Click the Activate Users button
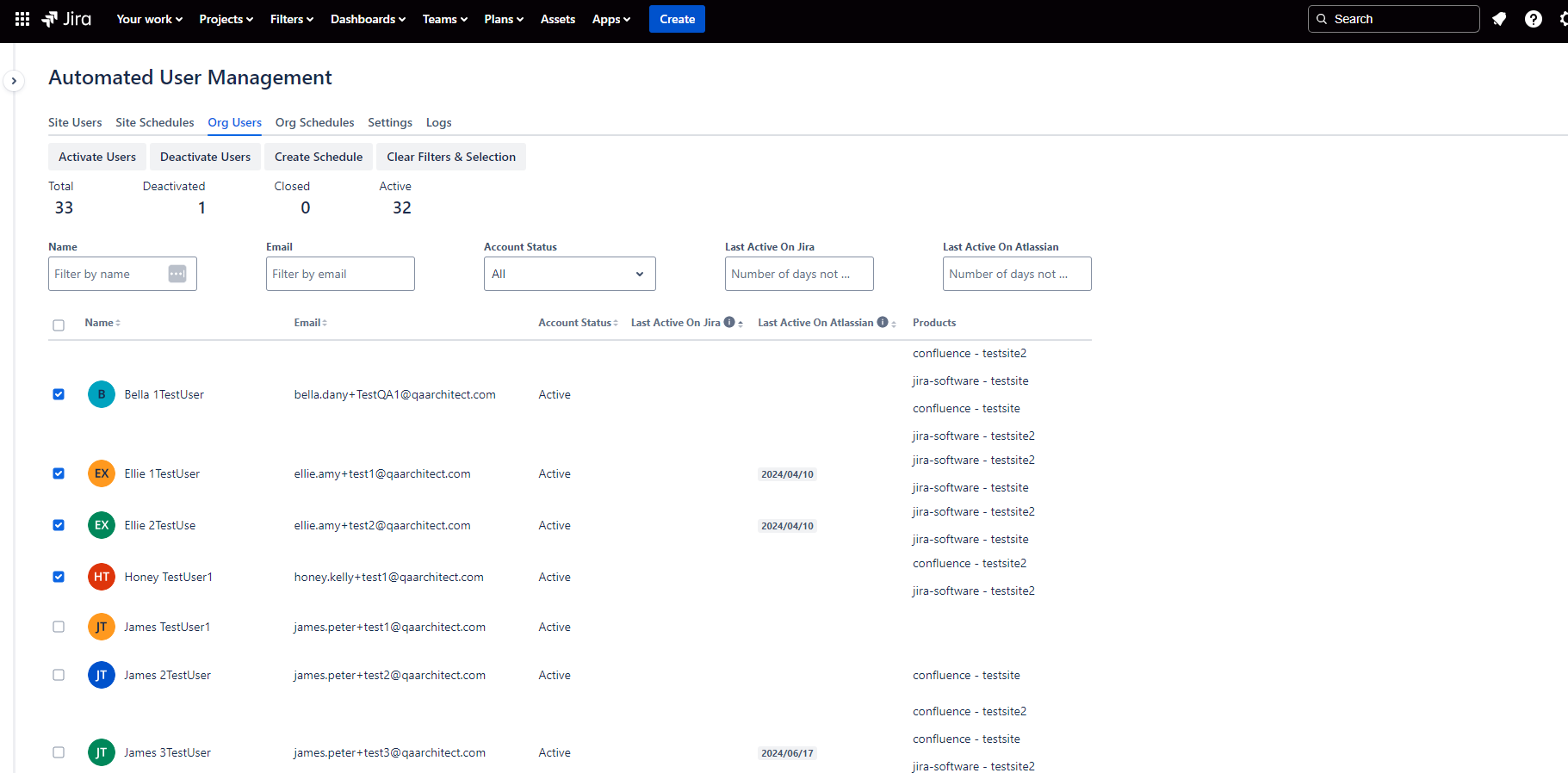The height and width of the screenshot is (773, 1568). 97,157
